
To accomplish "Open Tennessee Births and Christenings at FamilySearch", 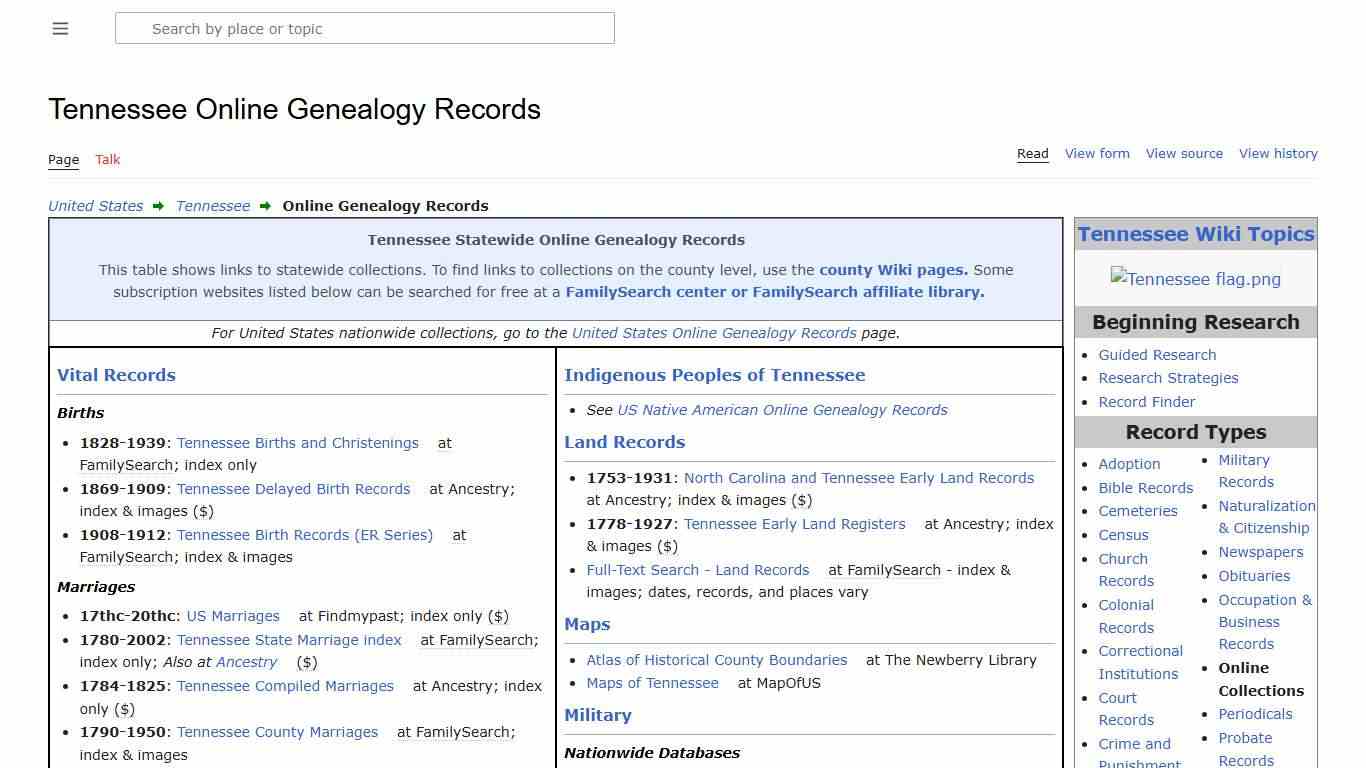I will click(297, 443).
